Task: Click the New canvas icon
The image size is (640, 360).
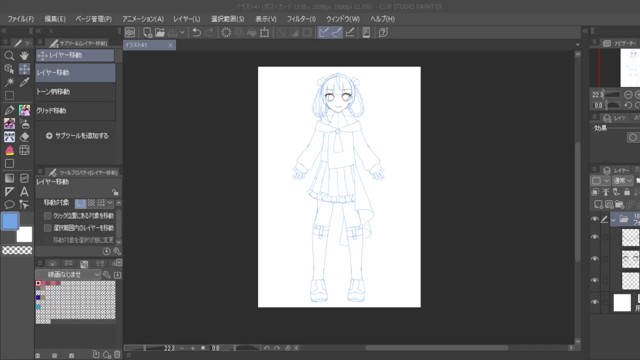Action: (x=147, y=33)
